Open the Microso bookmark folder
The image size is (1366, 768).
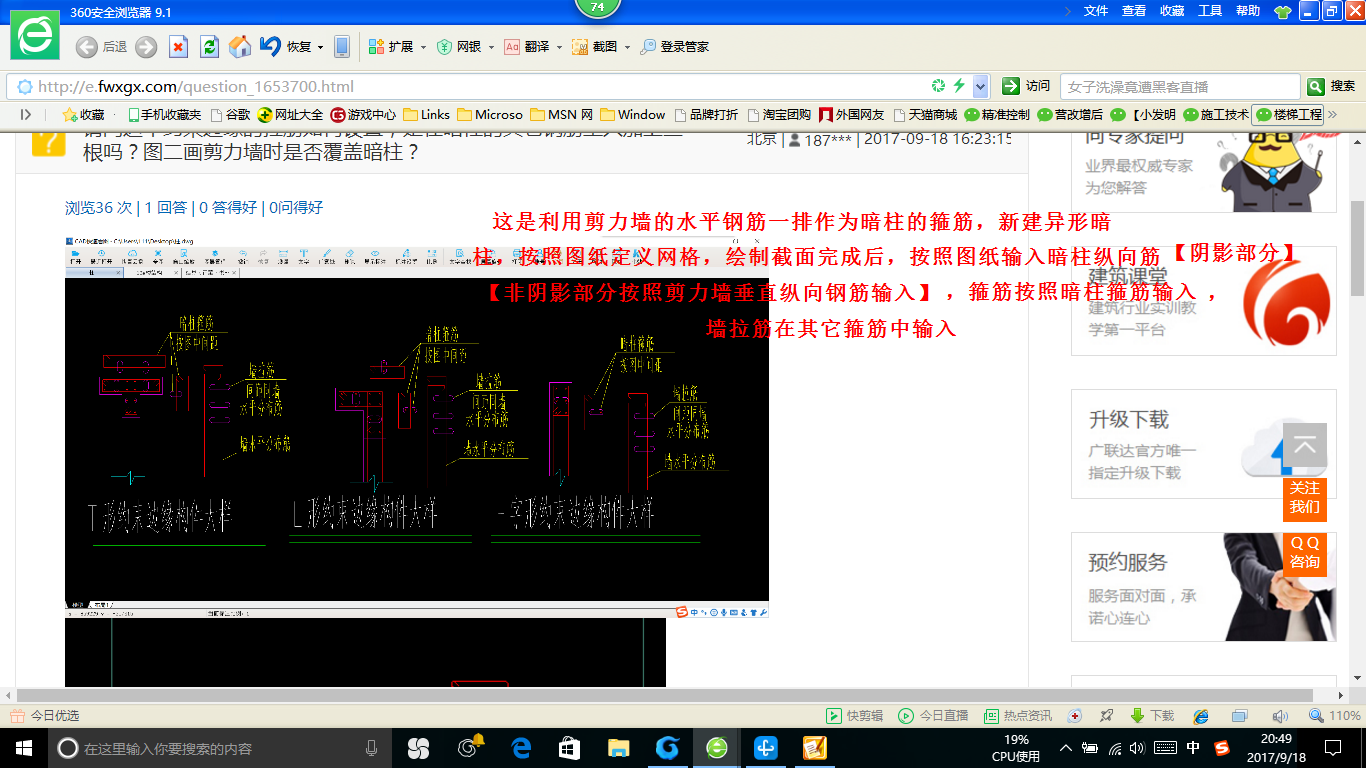coord(491,114)
